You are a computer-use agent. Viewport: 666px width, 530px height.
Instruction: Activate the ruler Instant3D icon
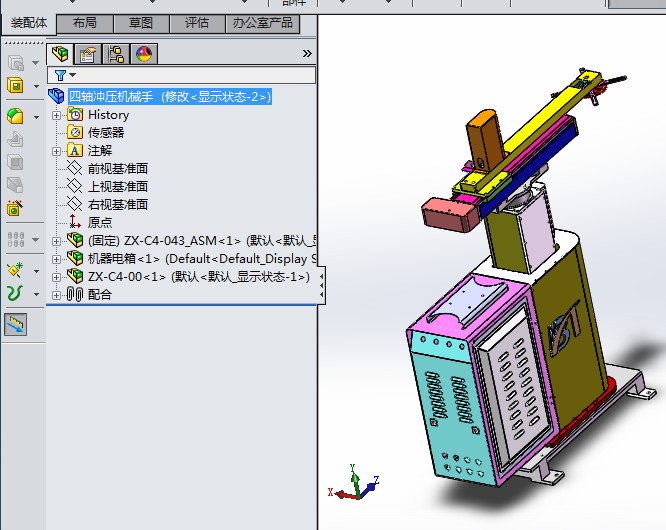coord(15,324)
